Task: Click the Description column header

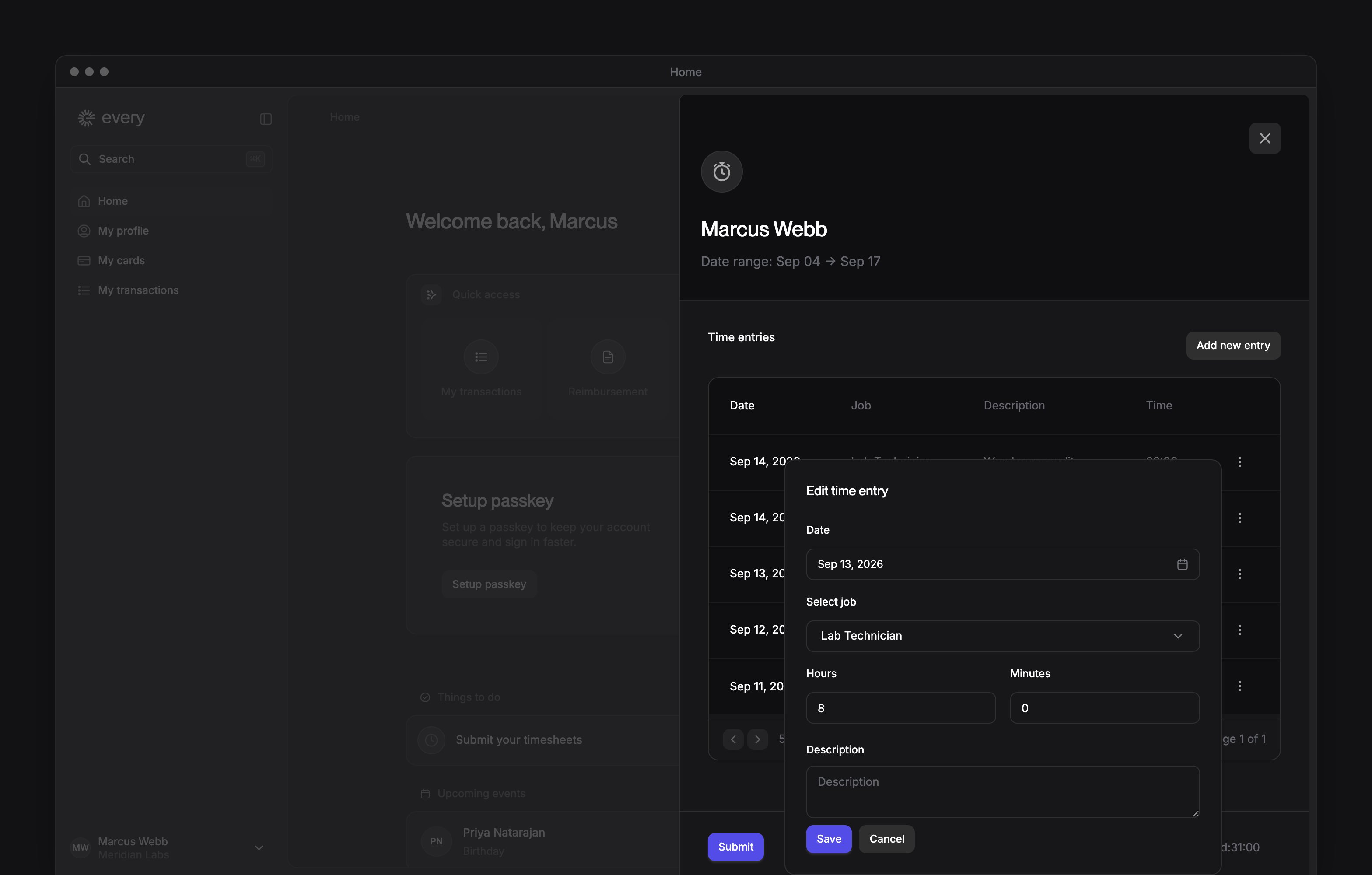Action: coord(1014,406)
